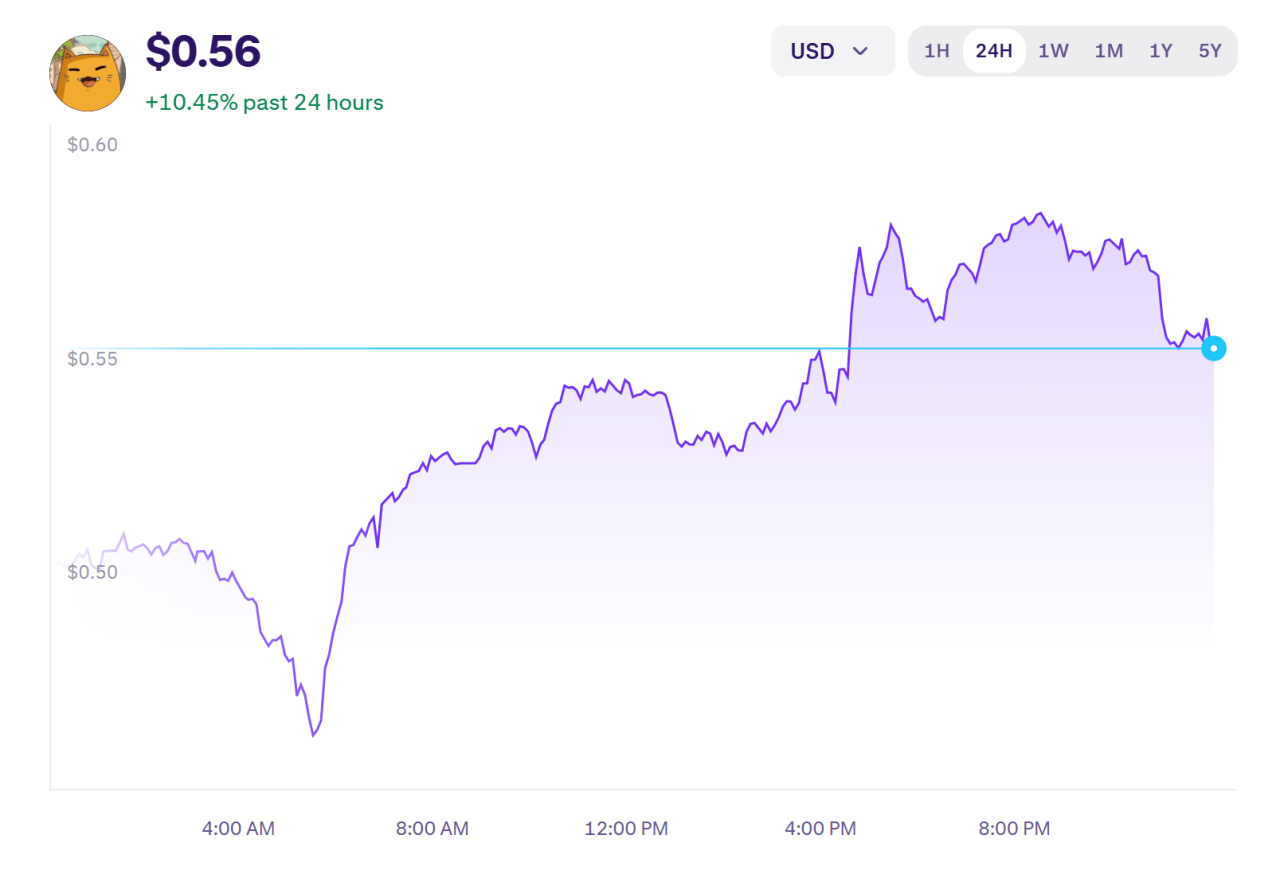Screen dimensions: 1280x882
Task: Click the 8:00 AM time axis label
Action: (432, 829)
